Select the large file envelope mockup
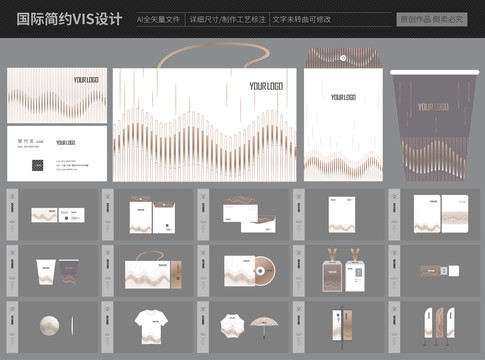 coord(343,115)
